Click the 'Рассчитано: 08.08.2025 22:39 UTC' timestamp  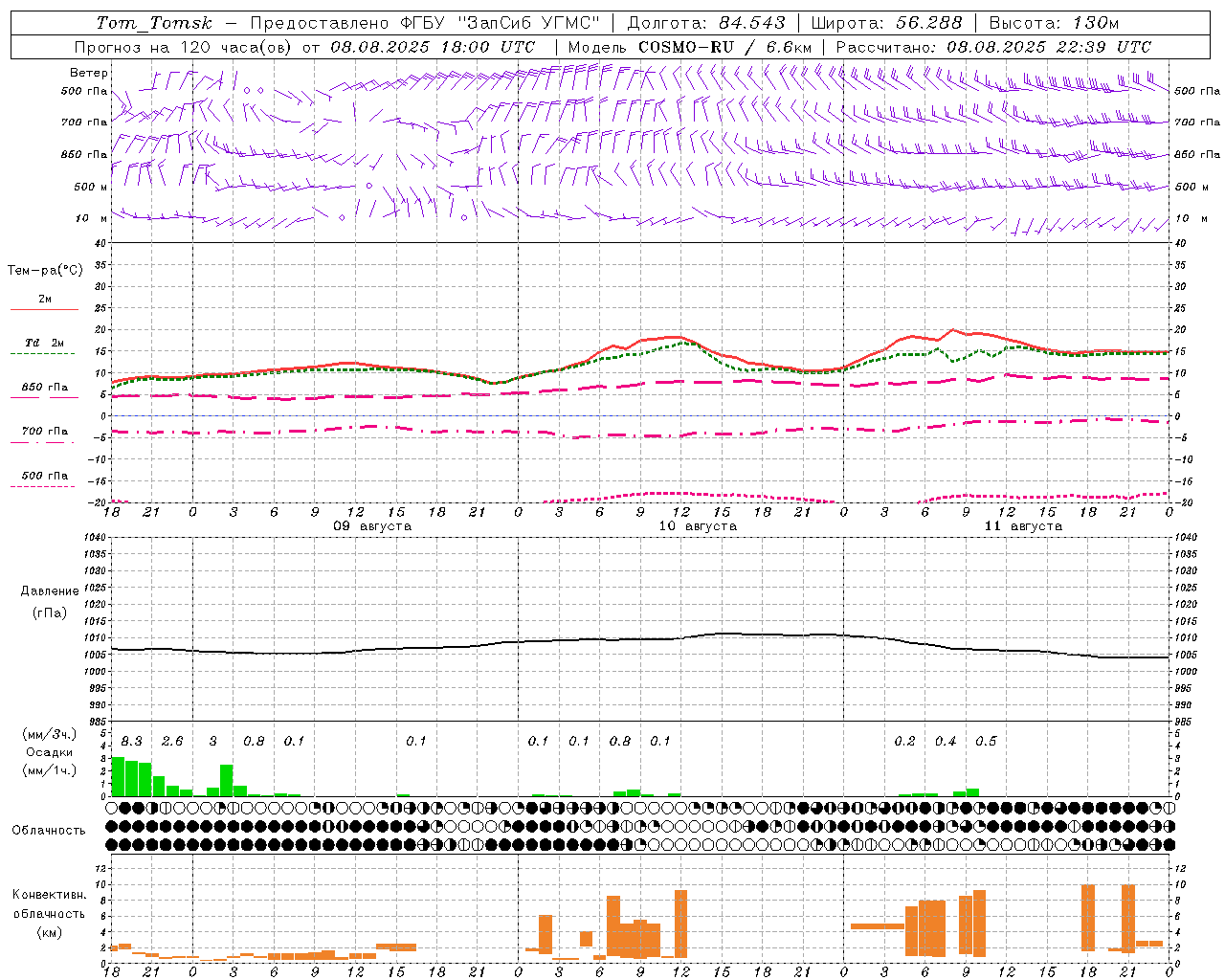(x=993, y=47)
